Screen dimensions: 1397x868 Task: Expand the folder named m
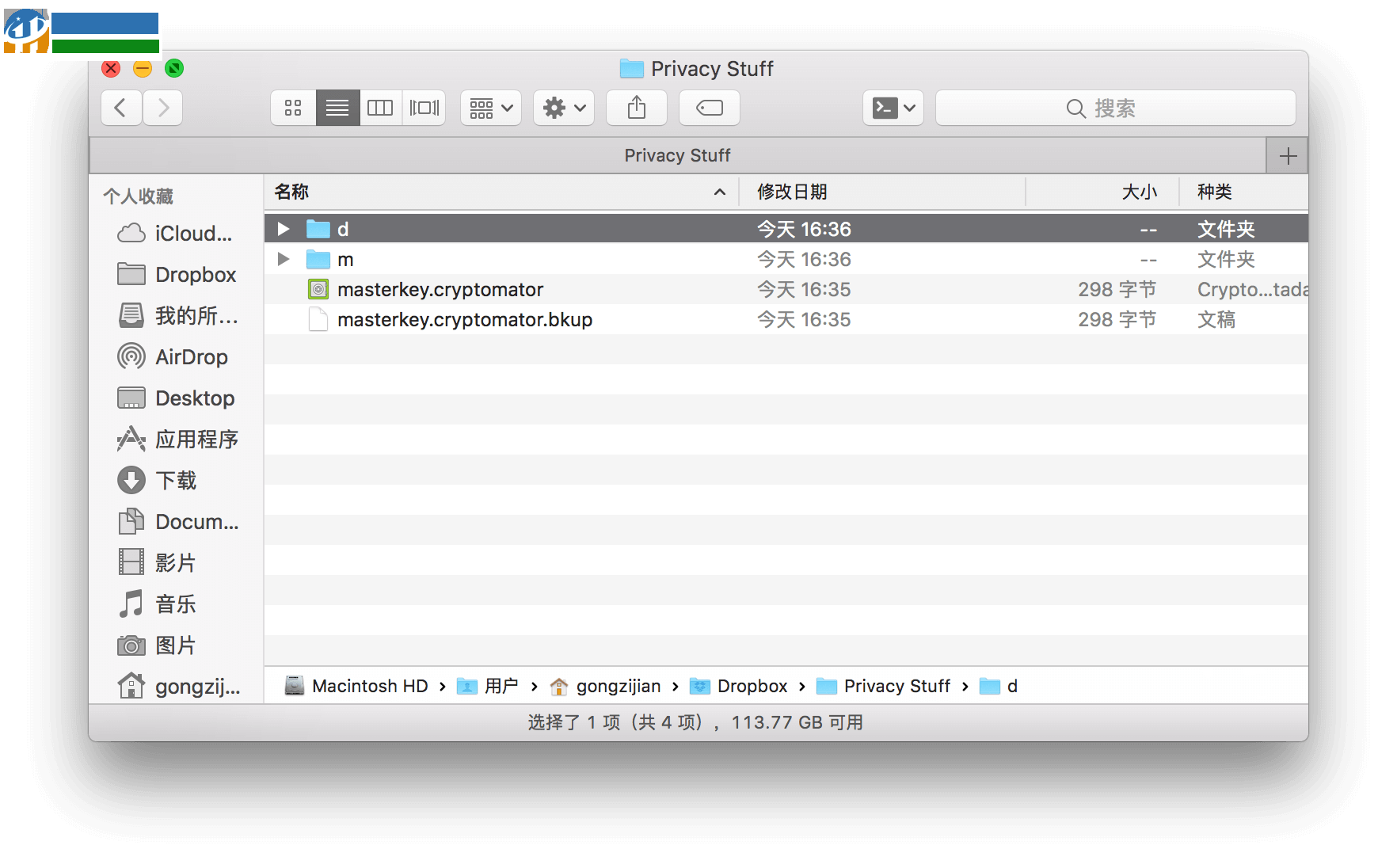click(283, 259)
